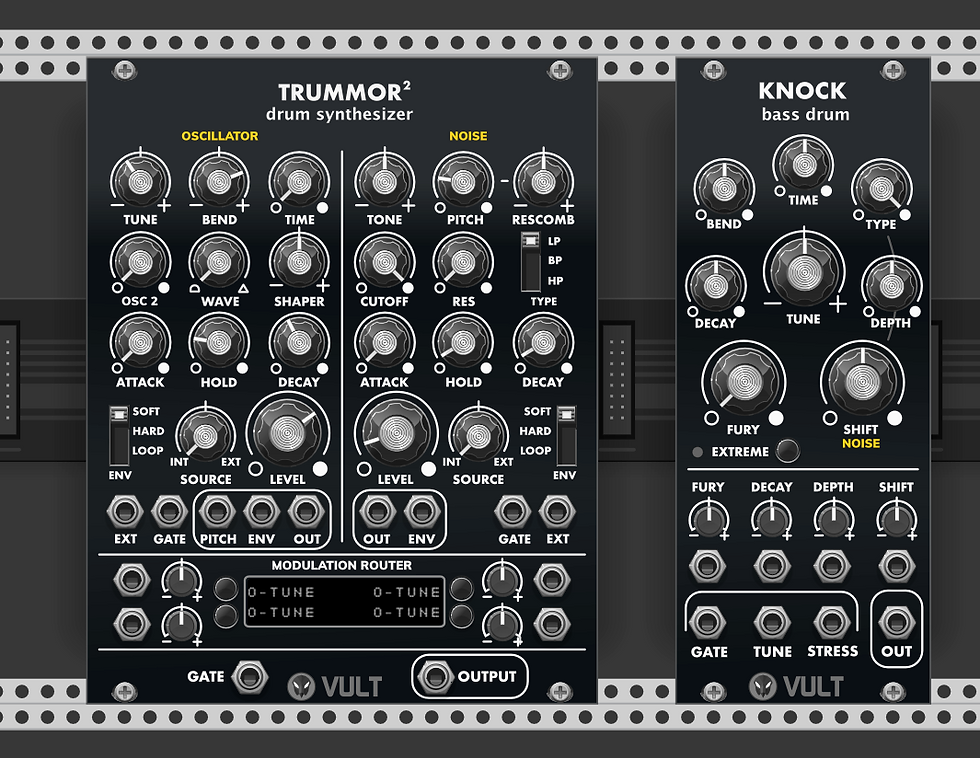Click the Knock large TUNE knob
The height and width of the screenshot is (758, 980).
tap(804, 271)
